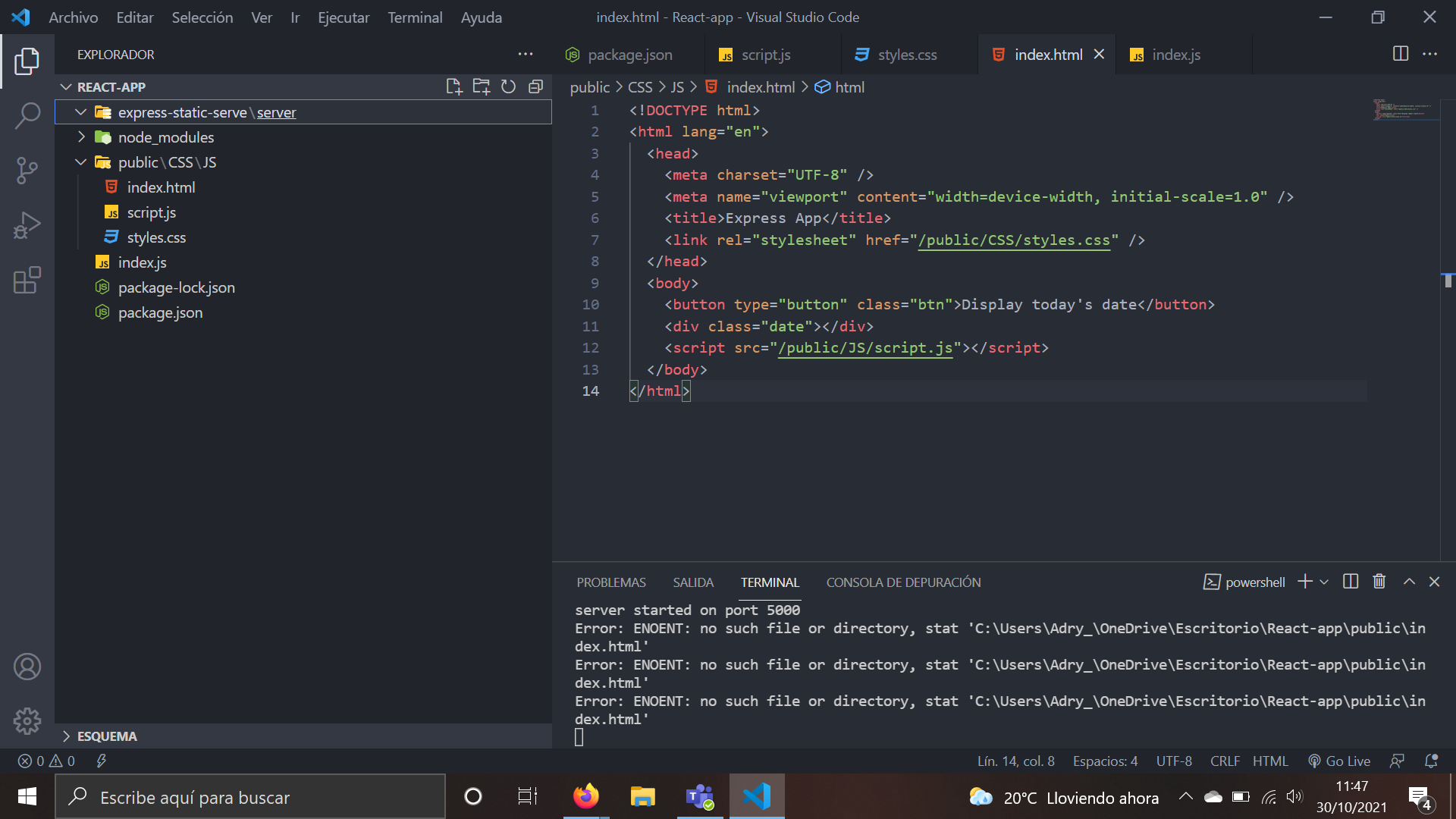The width and height of the screenshot is (1456, 819).
Task: Close the index.html editor tab
Action: point(1099,54)
